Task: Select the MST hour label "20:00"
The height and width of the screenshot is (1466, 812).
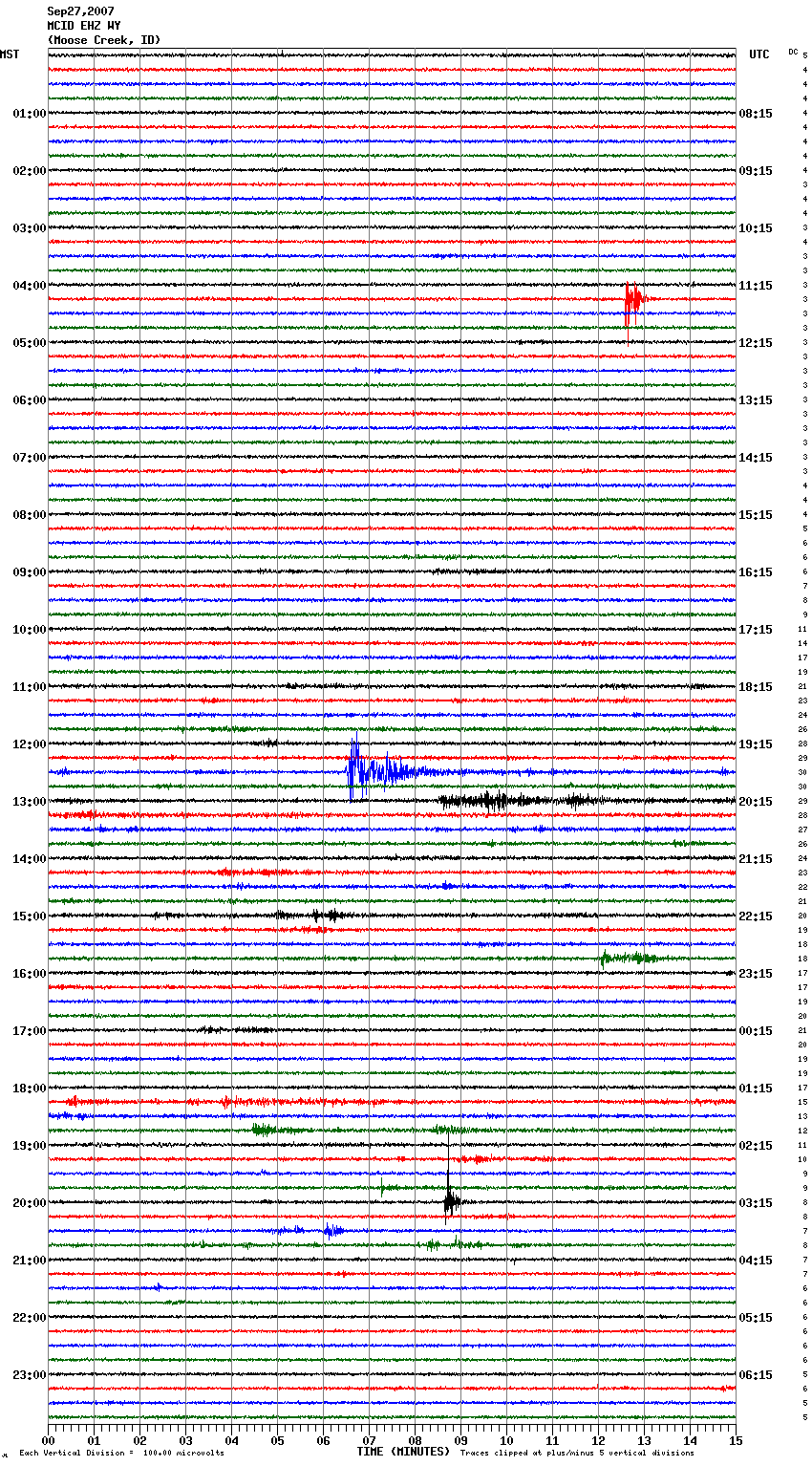Action: click(x=30, y=1203)
